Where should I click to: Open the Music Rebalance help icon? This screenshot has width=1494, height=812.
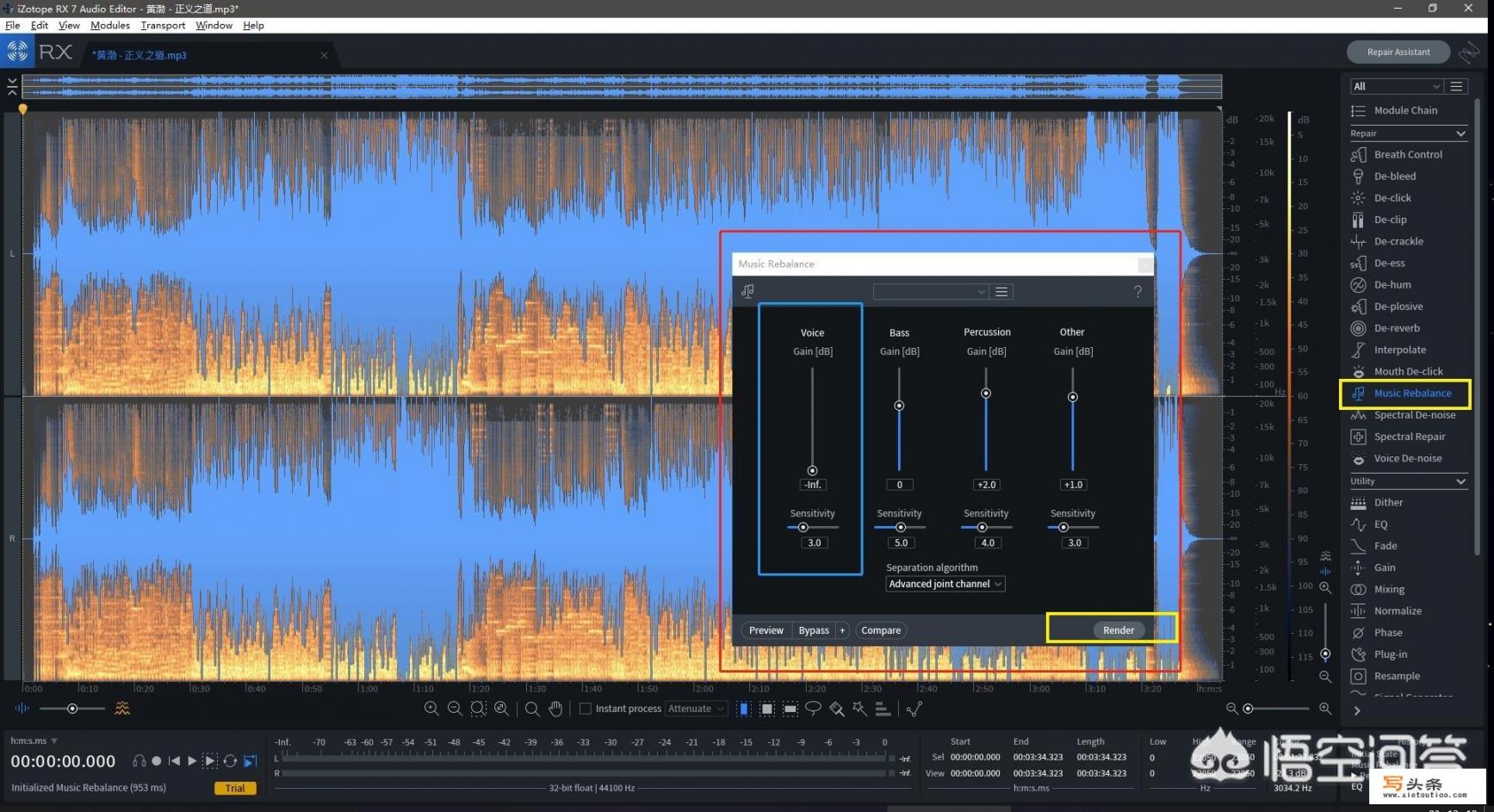[x=1138, y=292]
